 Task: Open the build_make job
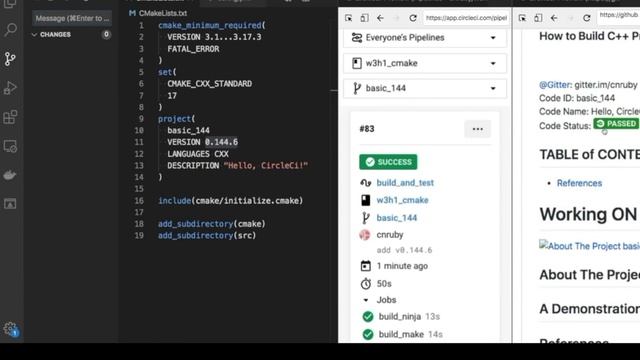point(401,334)
